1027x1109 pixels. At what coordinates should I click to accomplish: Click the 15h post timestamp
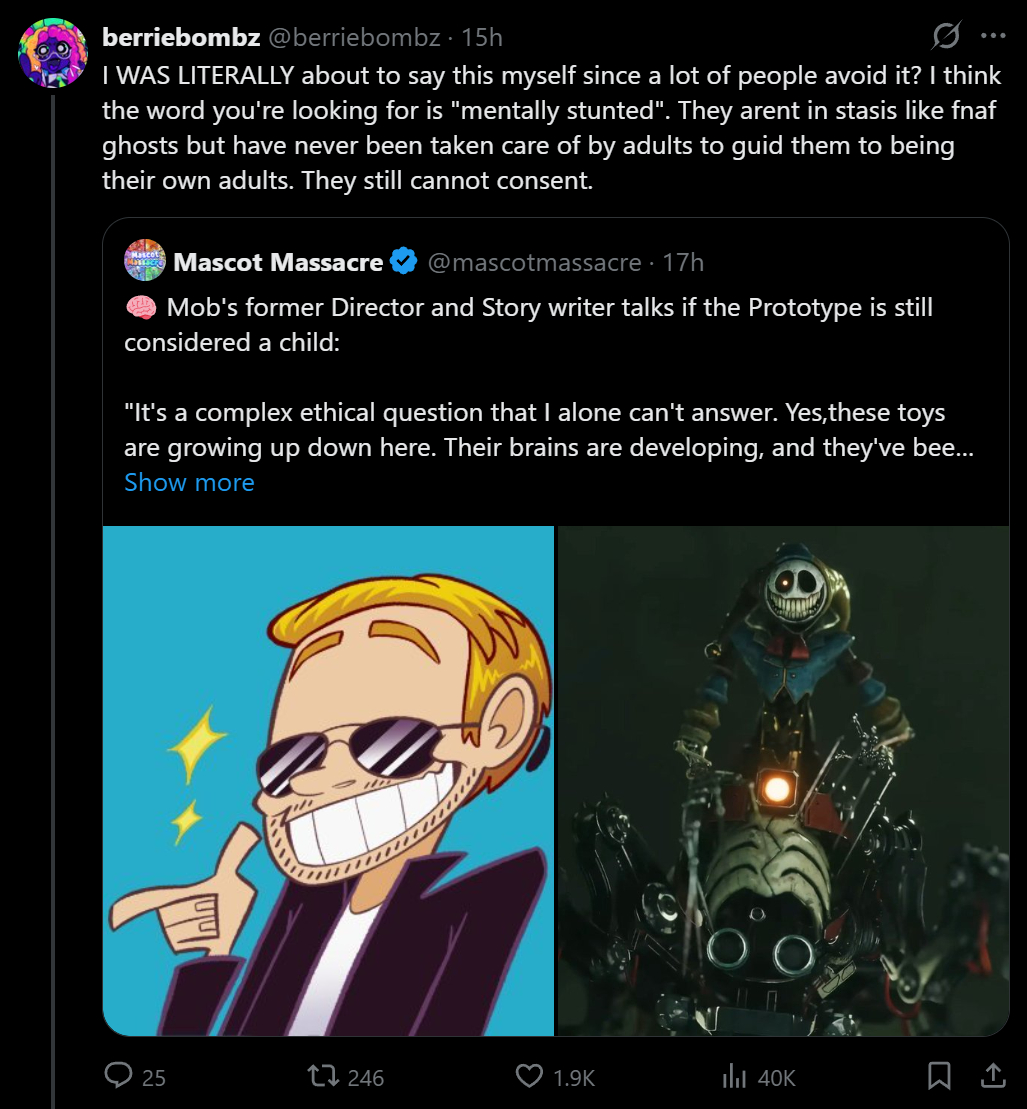482,38
